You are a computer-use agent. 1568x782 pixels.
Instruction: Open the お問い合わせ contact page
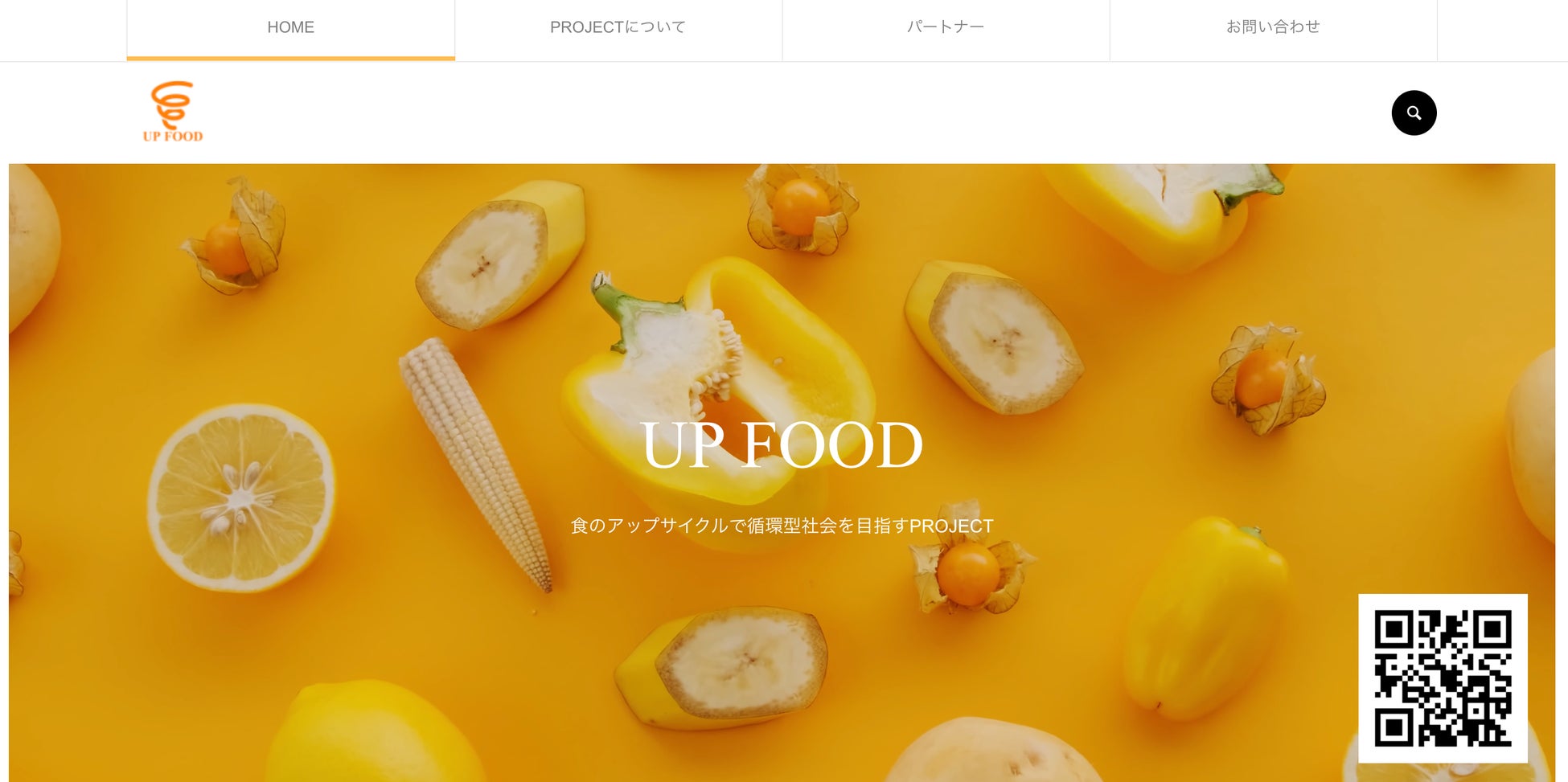click(1273, 27)
